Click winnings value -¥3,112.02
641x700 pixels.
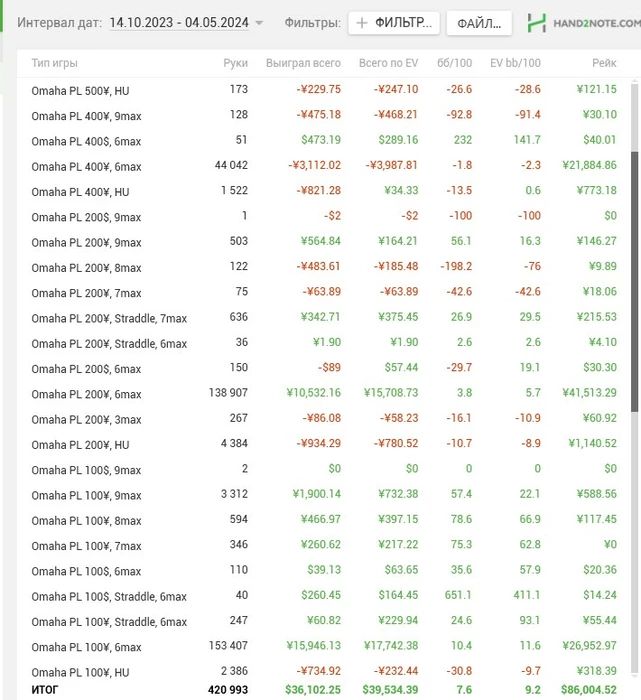point(314,166)
